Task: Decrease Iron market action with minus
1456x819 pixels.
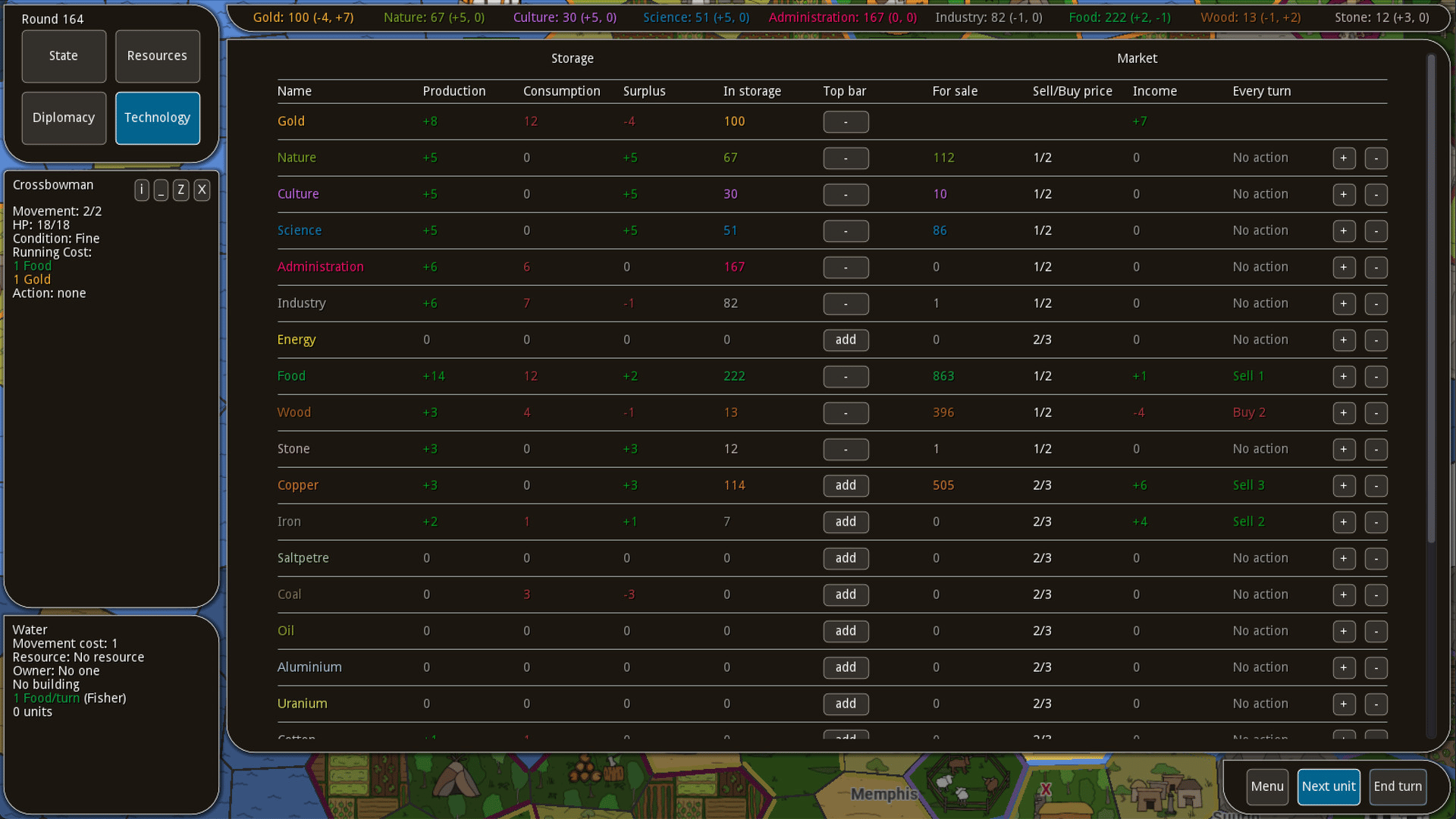Action: click(x=1376, y=522)
